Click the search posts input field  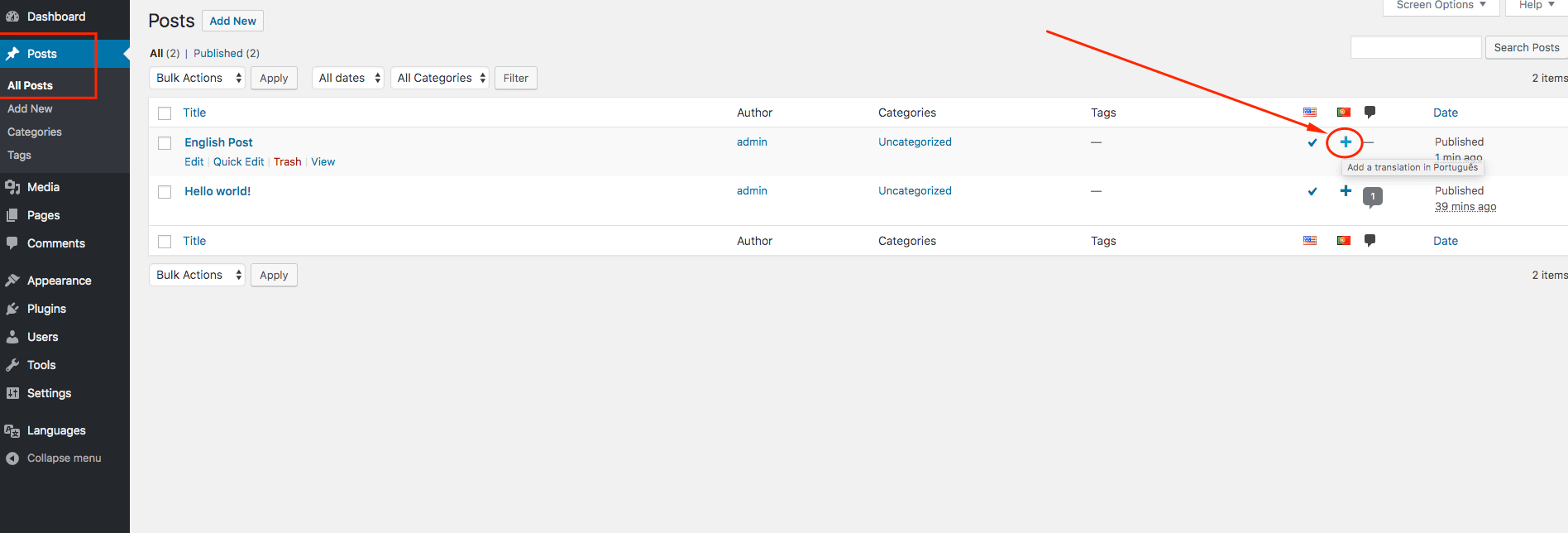click(x=1415, y=47)
